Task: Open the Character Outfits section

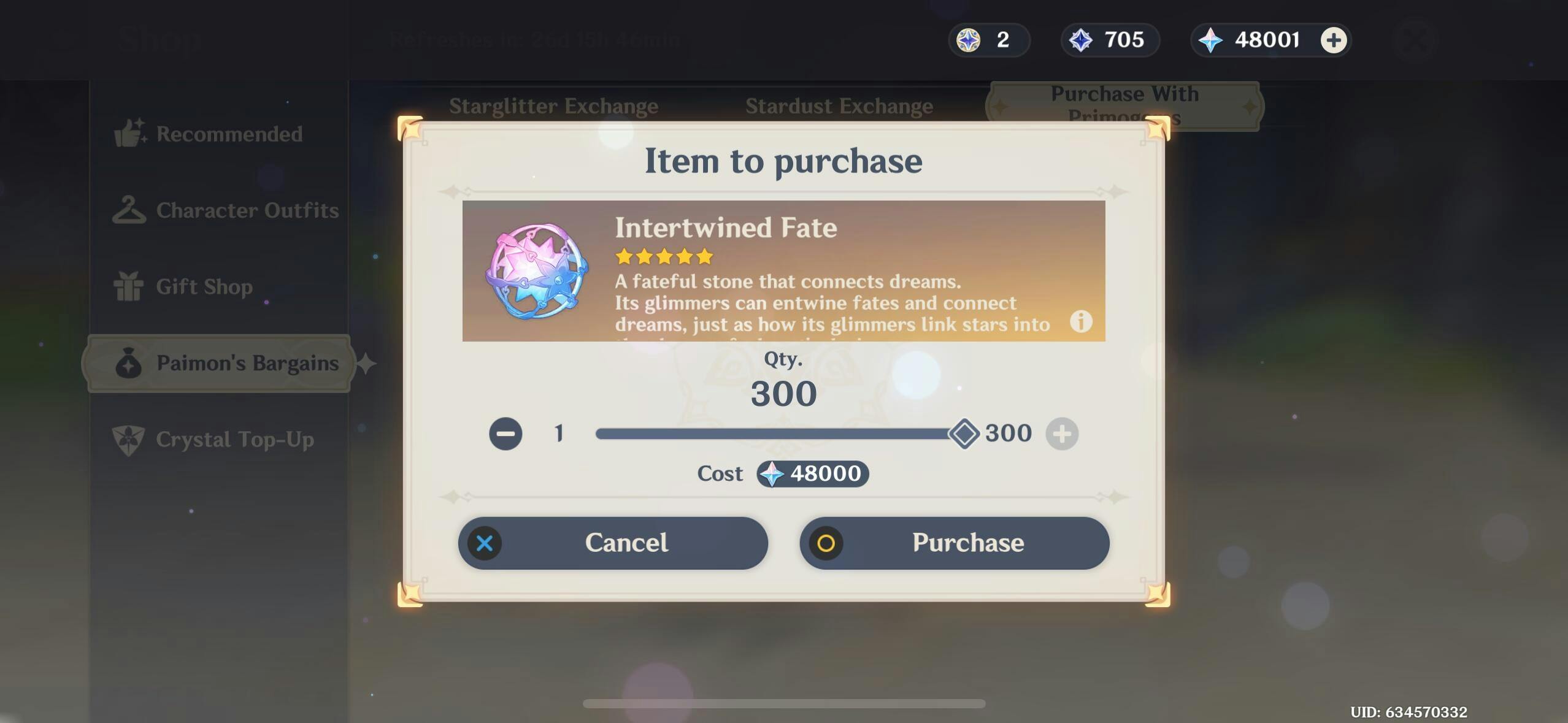Action: (x=226, y=210)
